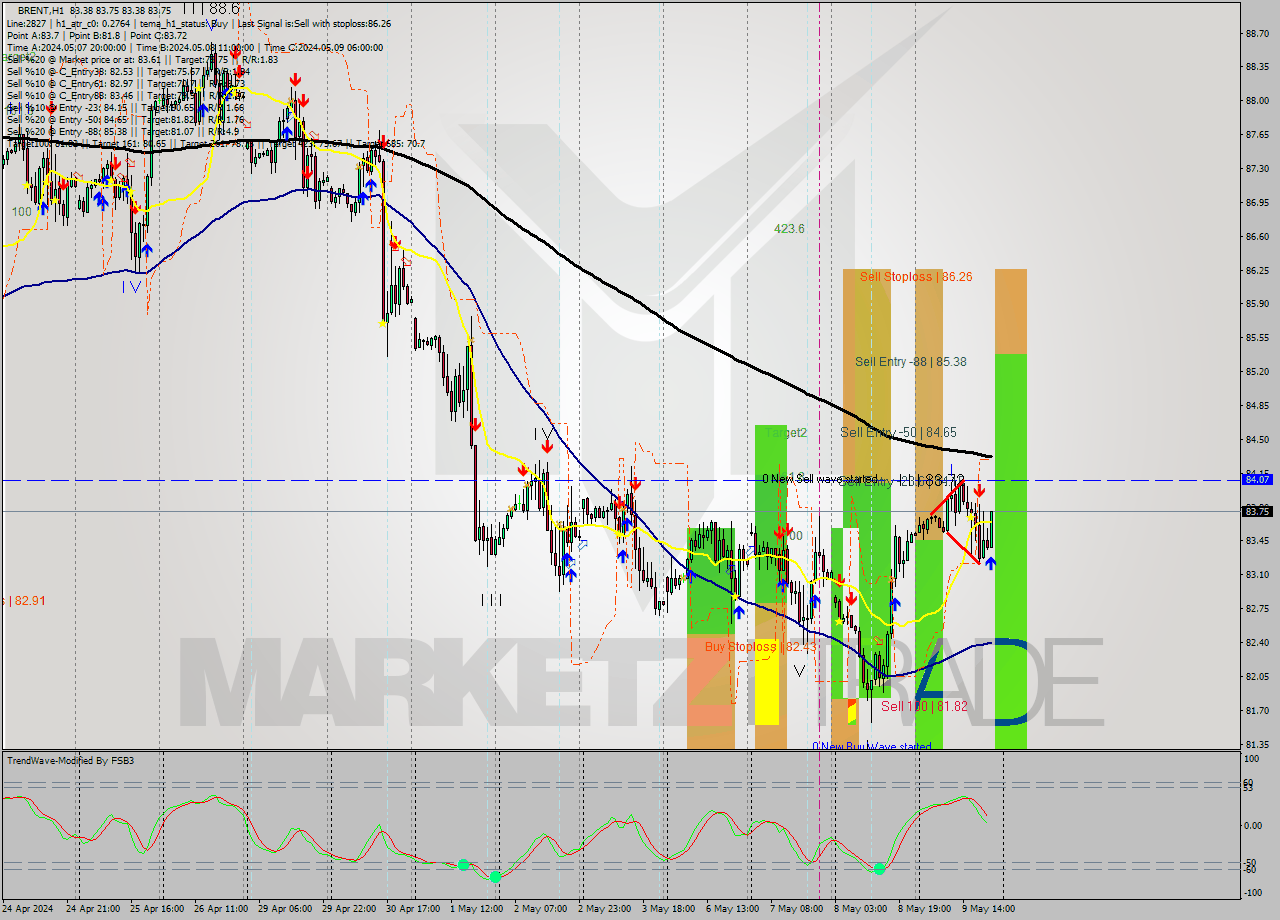Click the '8 May 19:00' time label
This screenshot has width=1280, height=920.
pos(923,908)
